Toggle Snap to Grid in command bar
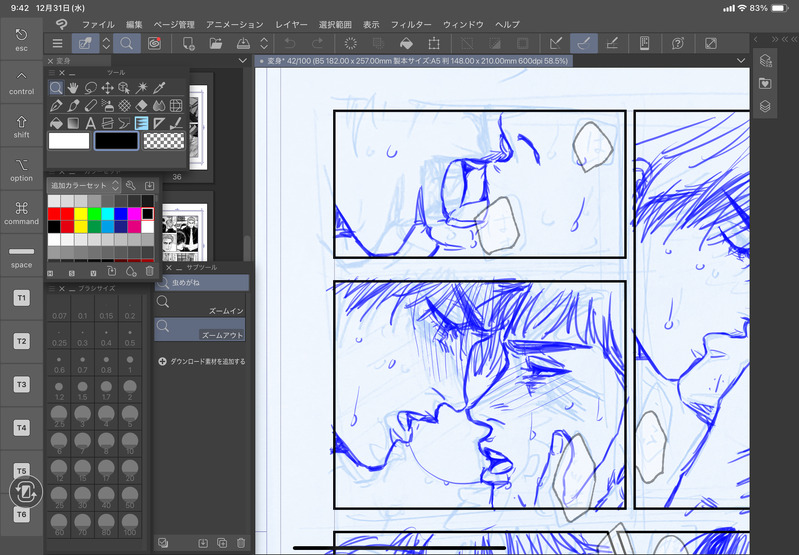 (x=612, y=43)
